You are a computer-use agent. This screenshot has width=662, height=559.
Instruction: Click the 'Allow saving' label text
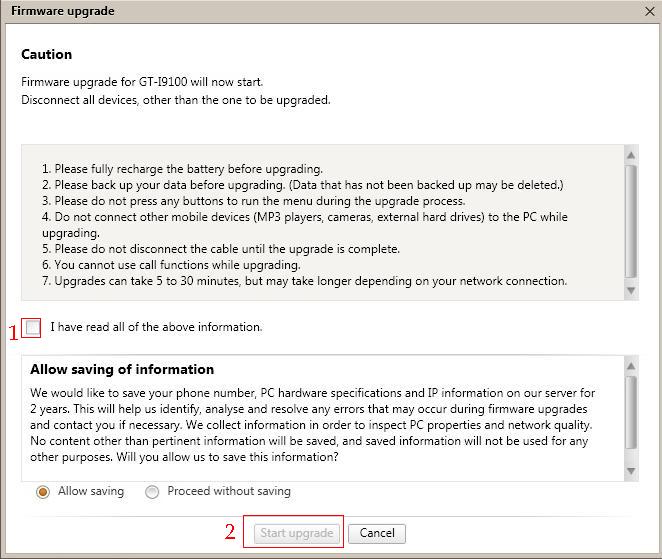(x=91, y=491)
